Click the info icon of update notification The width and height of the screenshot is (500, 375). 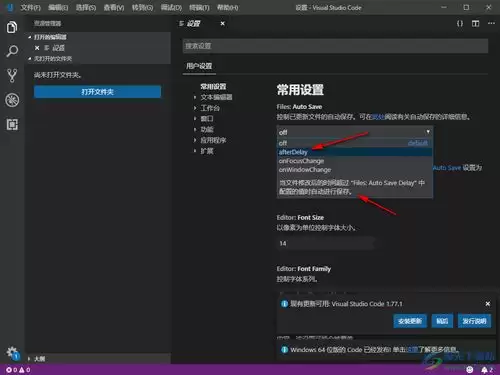(x=284, y=304)
